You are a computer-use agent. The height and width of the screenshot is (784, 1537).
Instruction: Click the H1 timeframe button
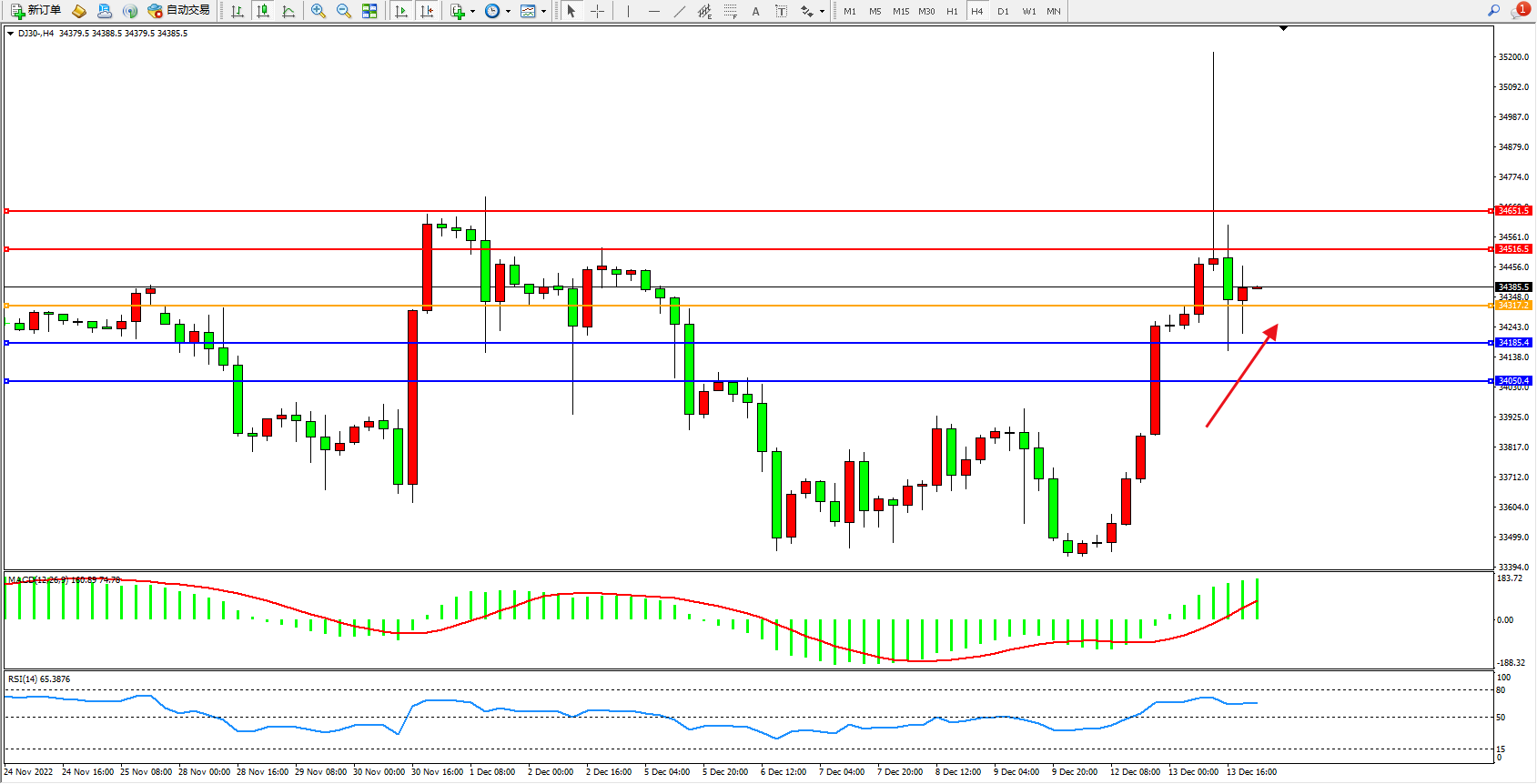click(952, 11)
